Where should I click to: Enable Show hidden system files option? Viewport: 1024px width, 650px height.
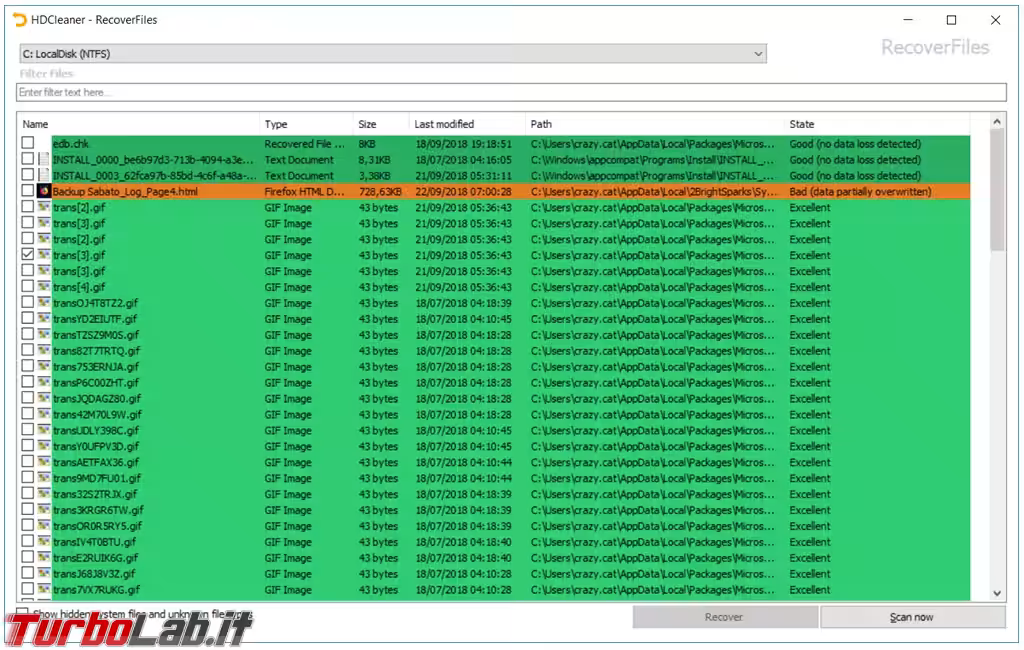tap(22, 613)
